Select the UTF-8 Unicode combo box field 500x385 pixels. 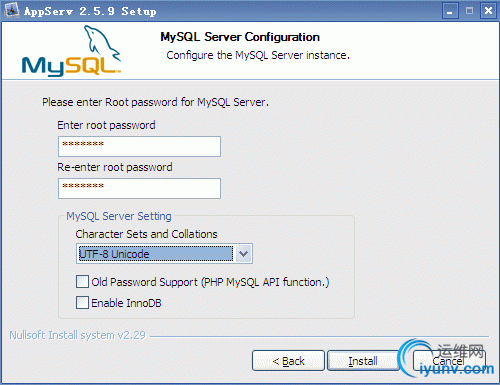pos(164,254)
